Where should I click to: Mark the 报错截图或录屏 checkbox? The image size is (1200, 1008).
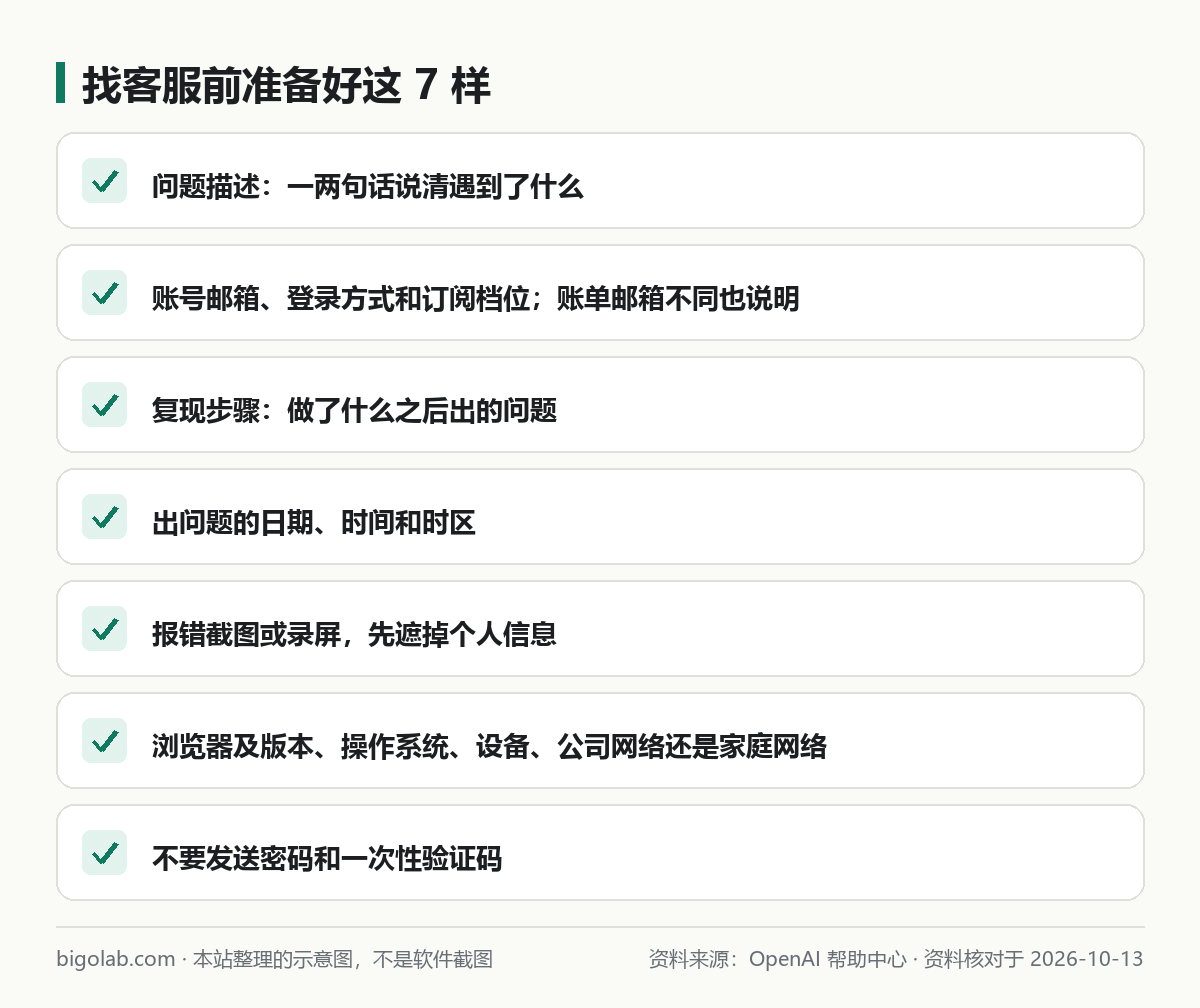click(104, 629)
